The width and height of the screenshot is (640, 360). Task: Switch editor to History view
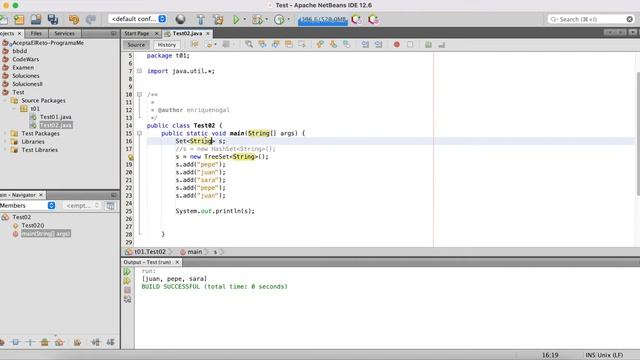(167, 45)
